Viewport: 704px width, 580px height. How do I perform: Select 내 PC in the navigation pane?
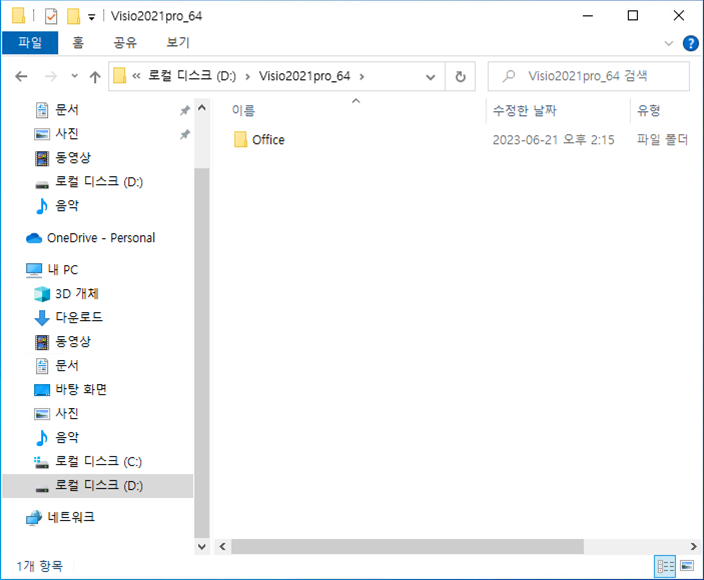point(52,270)
